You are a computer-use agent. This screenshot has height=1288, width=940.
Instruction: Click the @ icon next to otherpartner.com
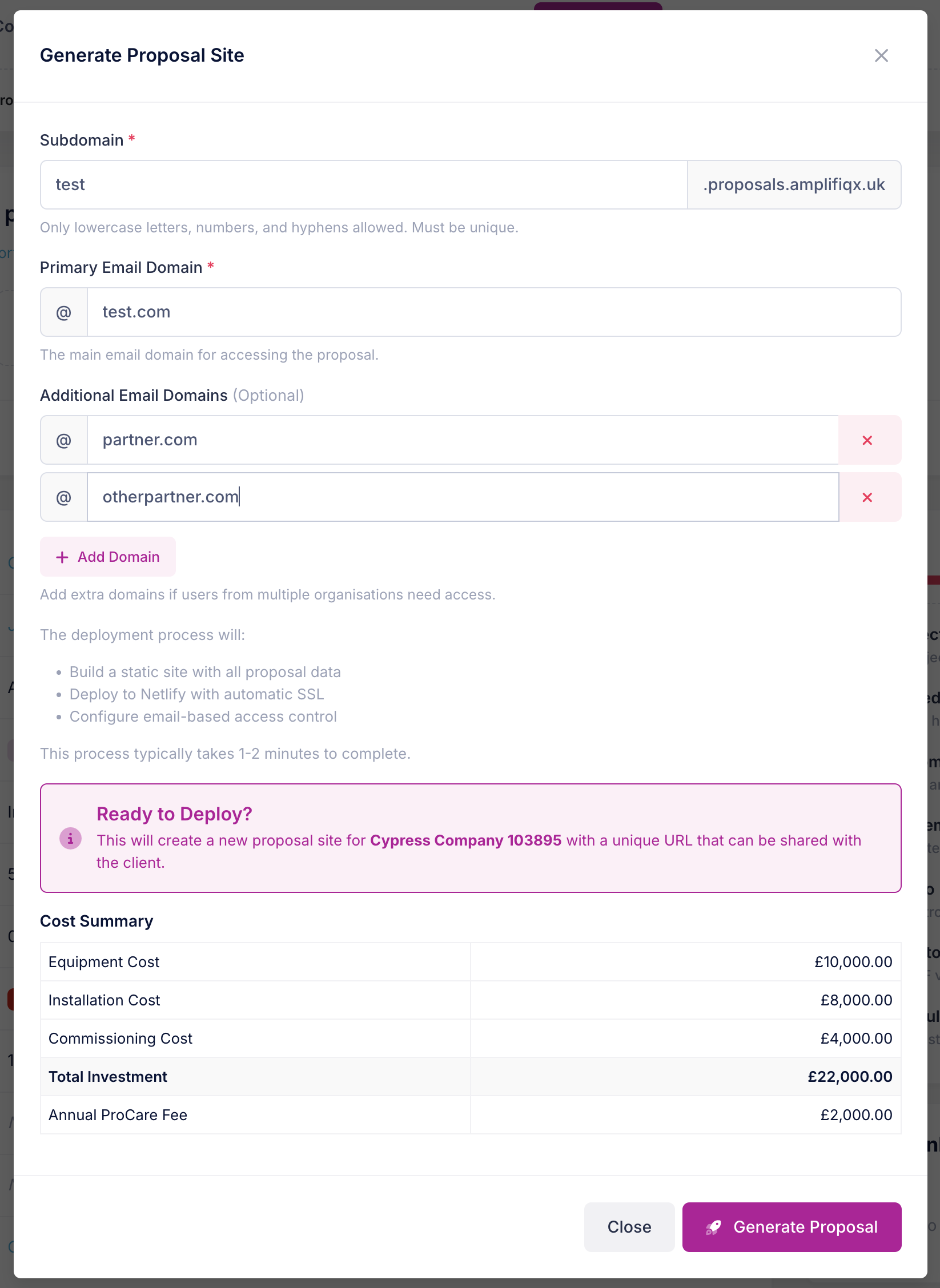point(63,497)
